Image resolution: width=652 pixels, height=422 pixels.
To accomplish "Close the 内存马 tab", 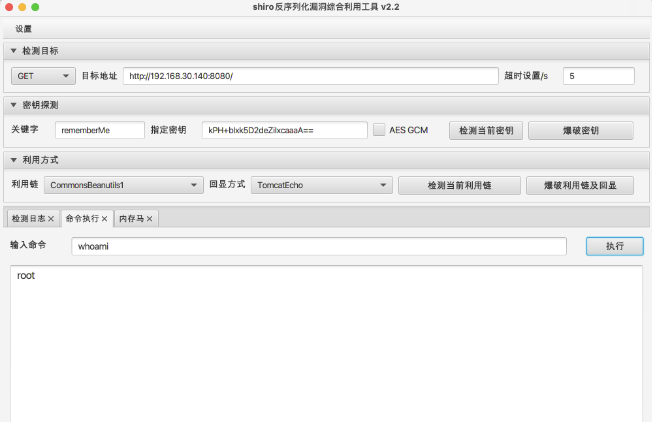I will click(149, 219).
